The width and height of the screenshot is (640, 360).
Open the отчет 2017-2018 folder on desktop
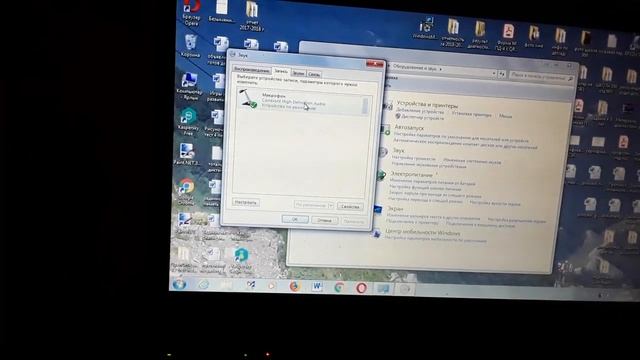pos(252,16)
